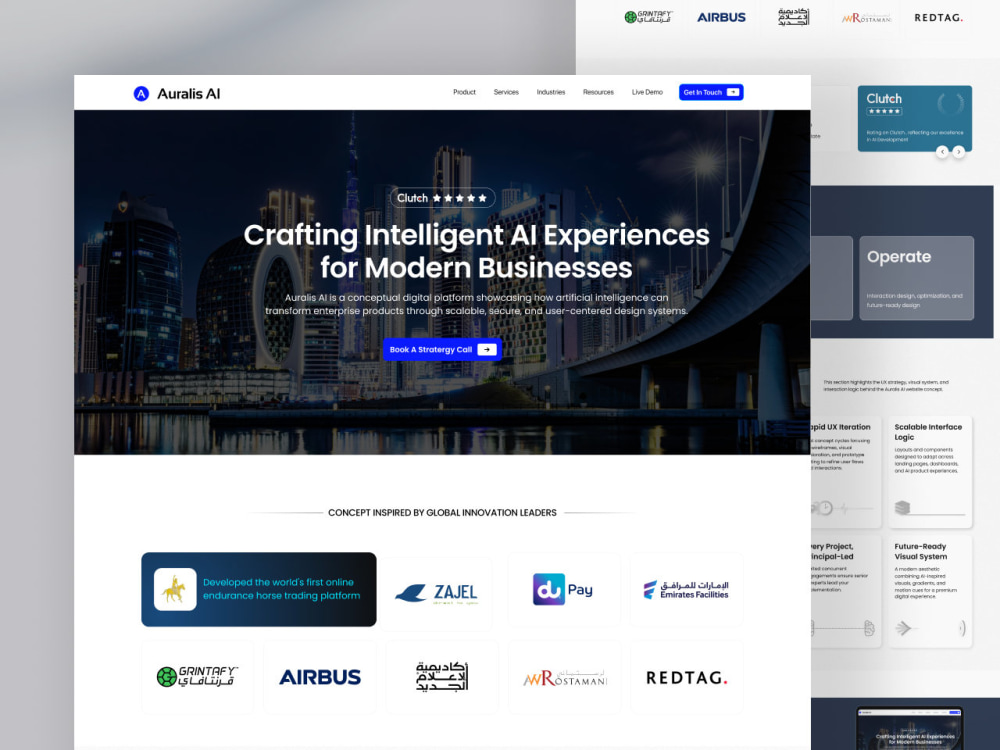Click the Emirates Facilities logo card
The image size is (1000, 750).
pos(686,589)
